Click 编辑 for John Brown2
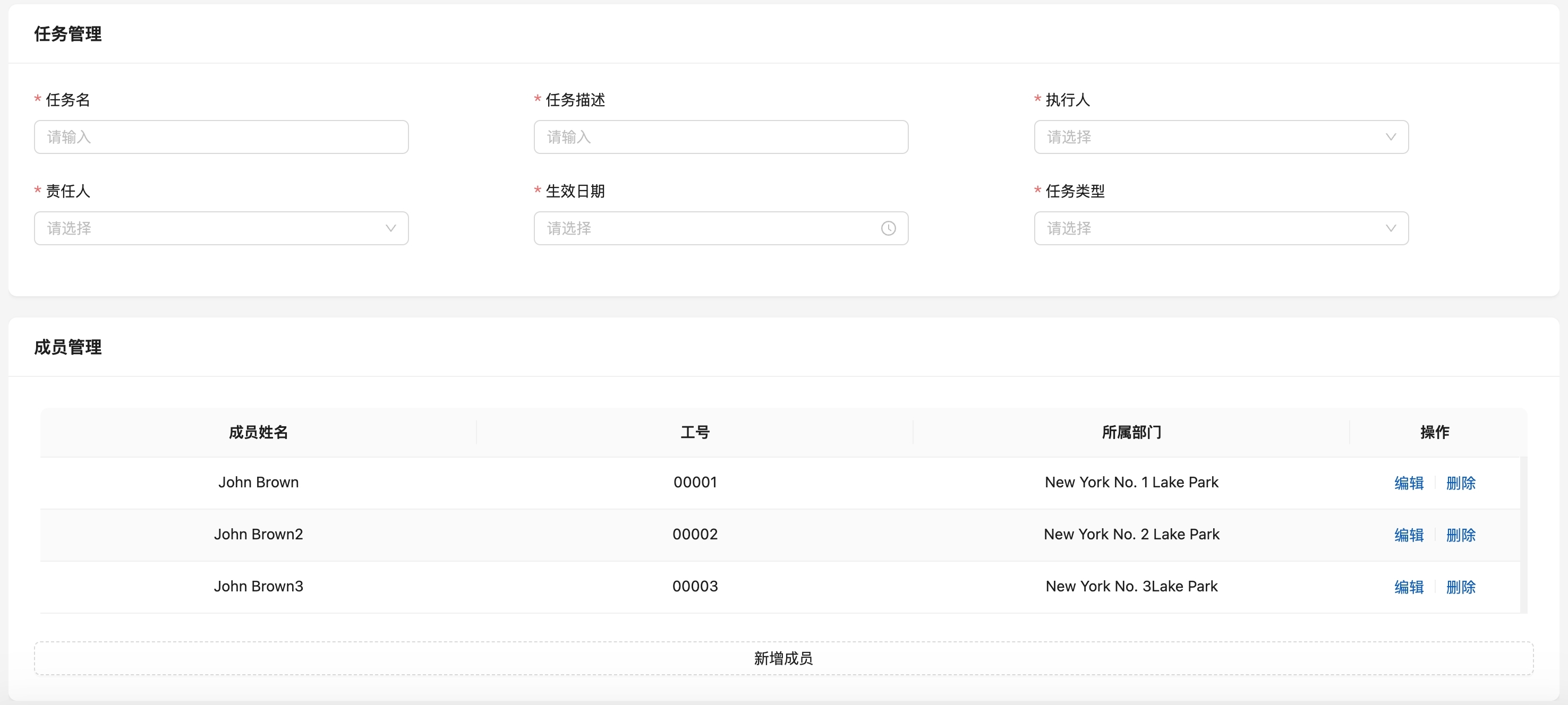The width and height of the screenshot is (1568, 705). coord(1409,535)
